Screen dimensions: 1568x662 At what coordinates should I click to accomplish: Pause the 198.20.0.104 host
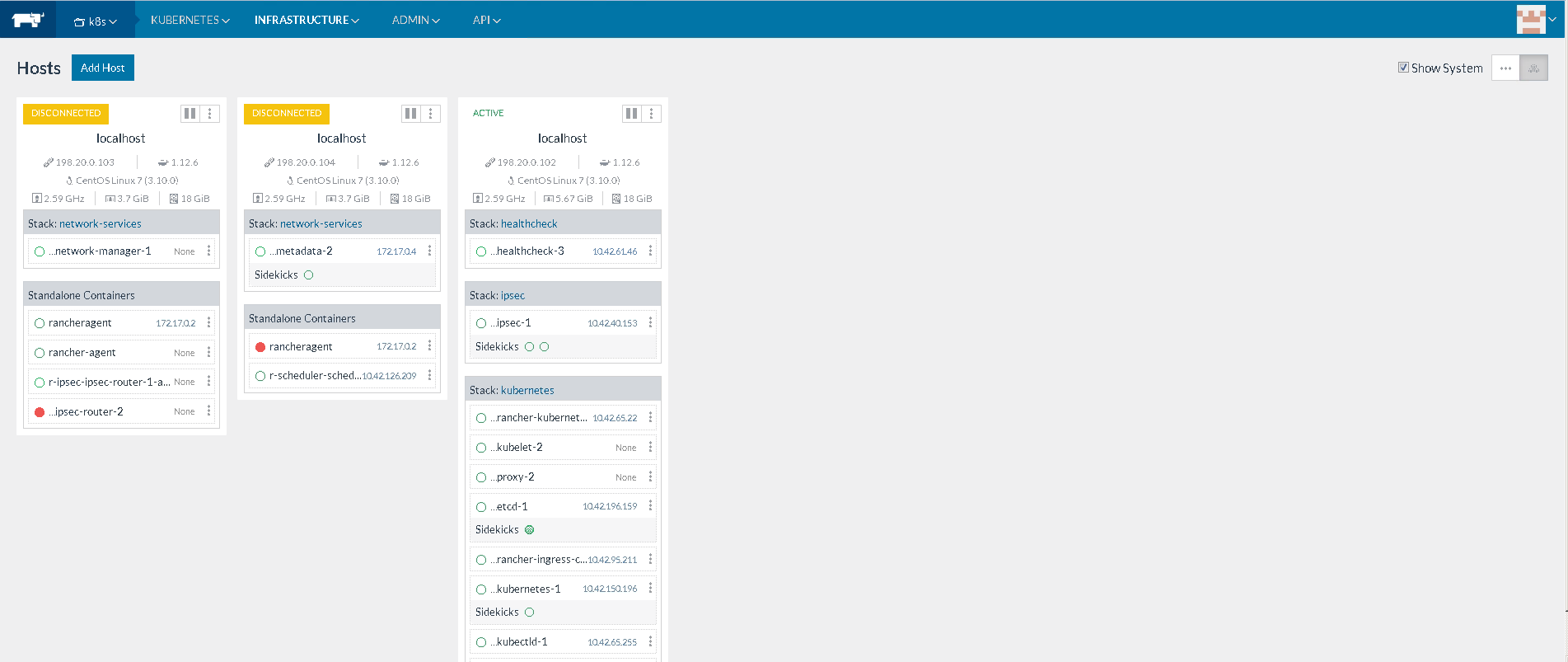pos(411,114)
